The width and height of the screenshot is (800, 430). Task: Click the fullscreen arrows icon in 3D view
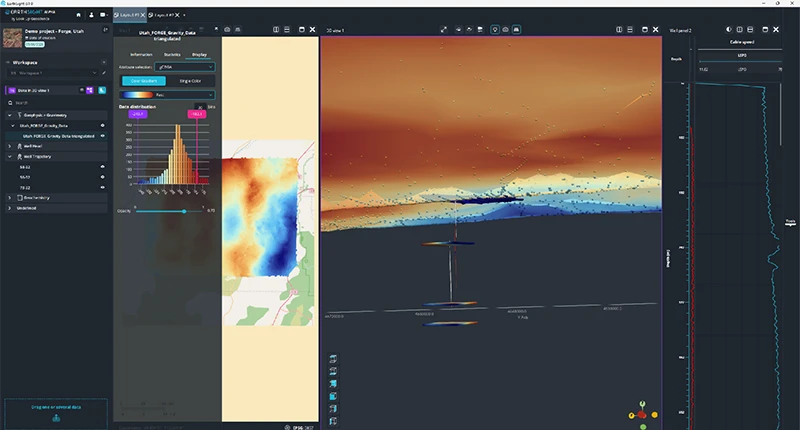443,30
